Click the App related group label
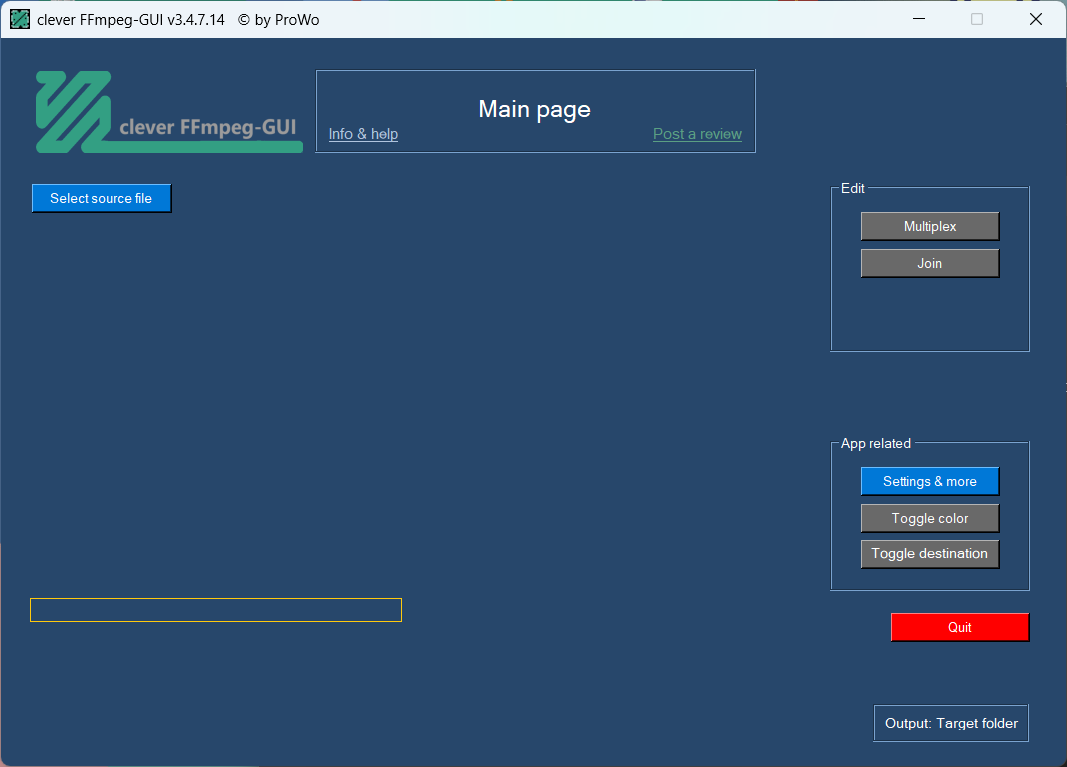The image size is (1067, 767). pos(876,444)
